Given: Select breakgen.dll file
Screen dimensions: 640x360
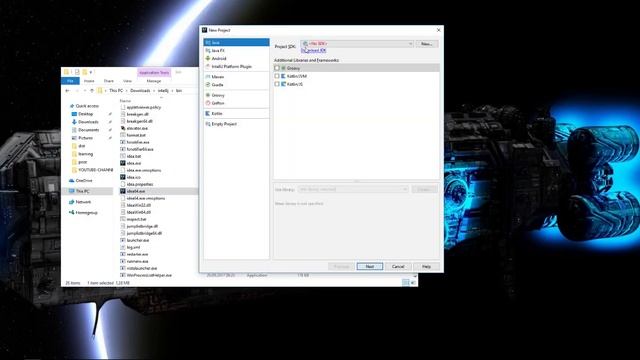Looking at the screenshot, I should point(137,114).
